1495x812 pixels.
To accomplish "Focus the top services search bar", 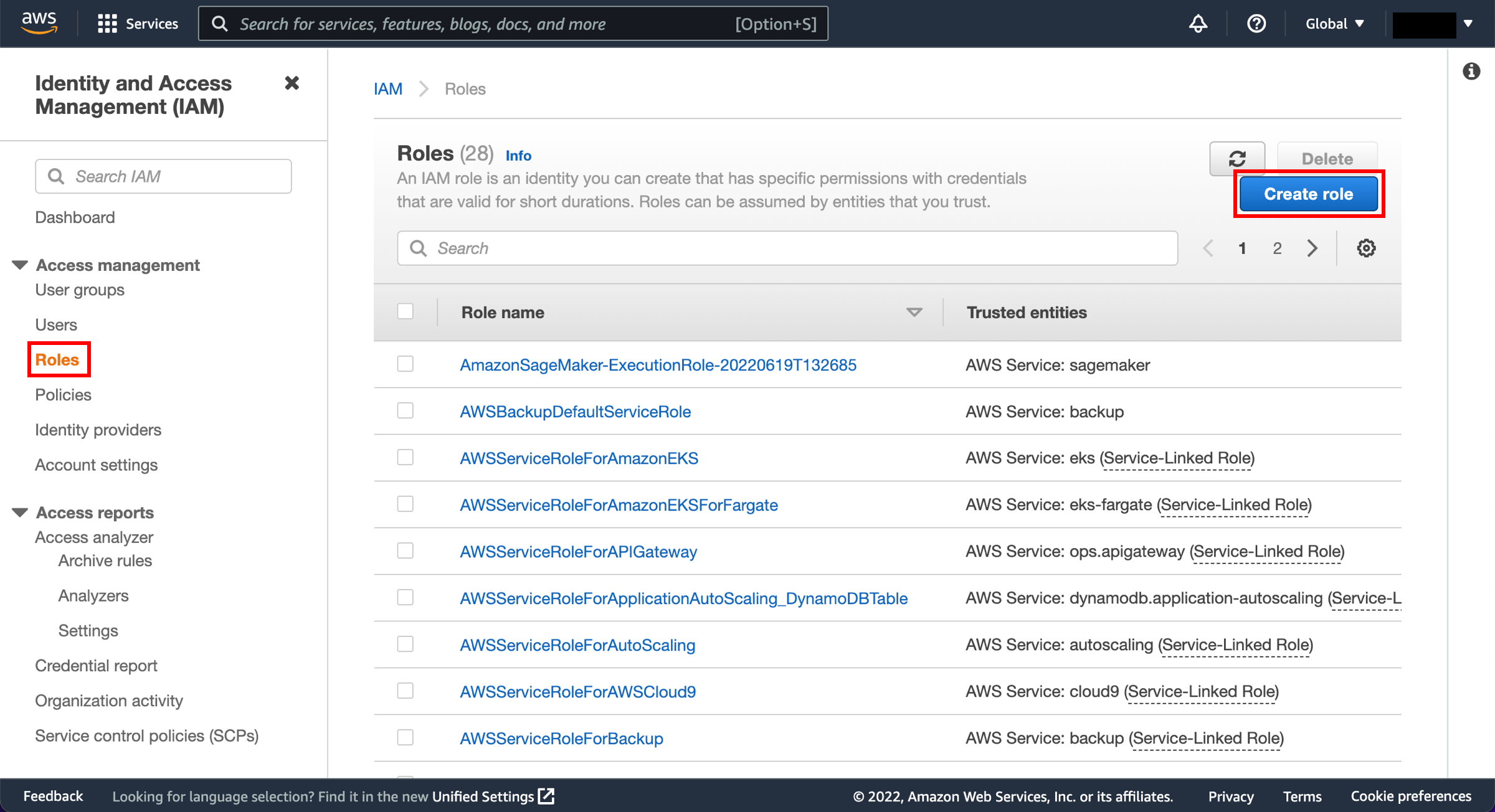I will coord(513,24).
